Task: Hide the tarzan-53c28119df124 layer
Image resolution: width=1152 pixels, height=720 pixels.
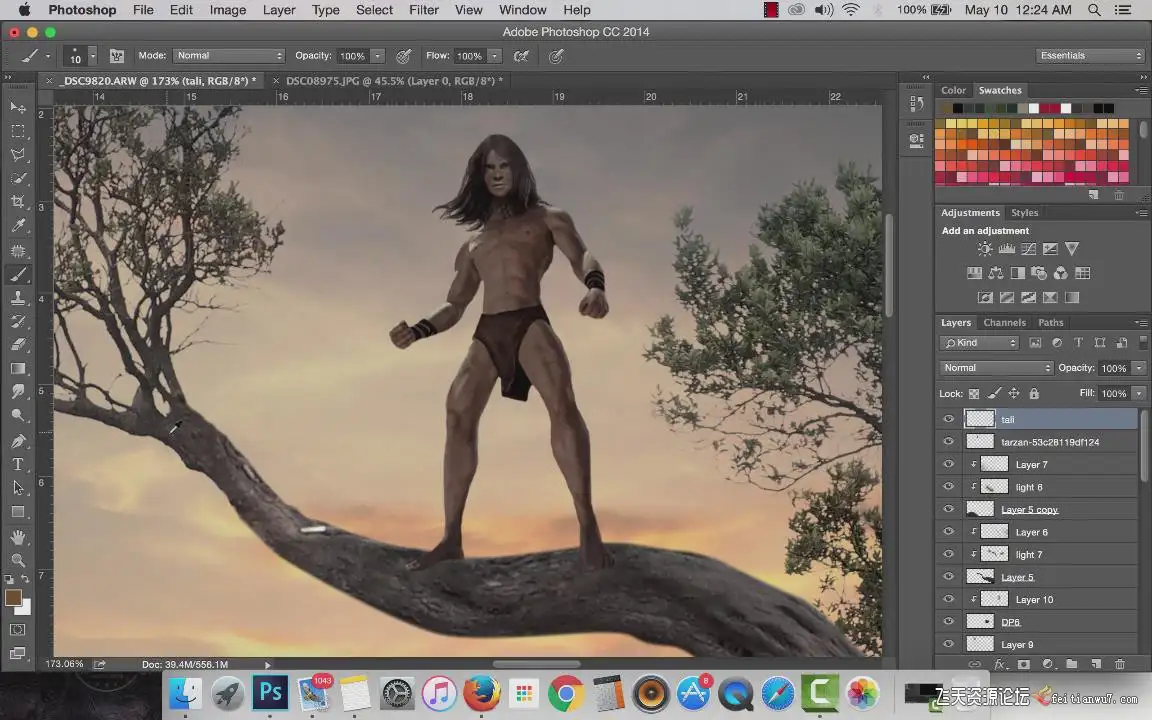Action: (949, 442)
